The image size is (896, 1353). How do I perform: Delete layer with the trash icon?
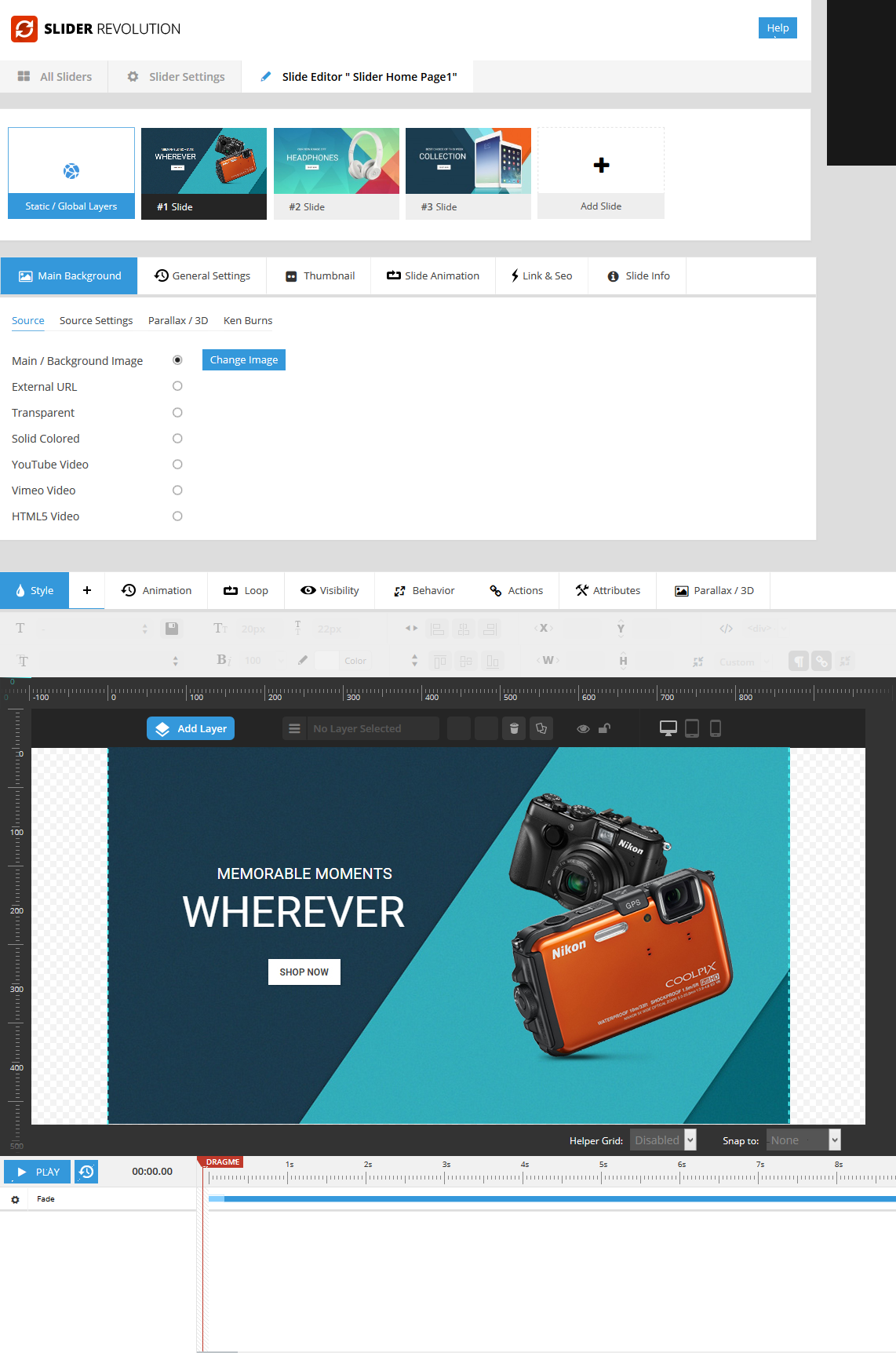(514, 728)
